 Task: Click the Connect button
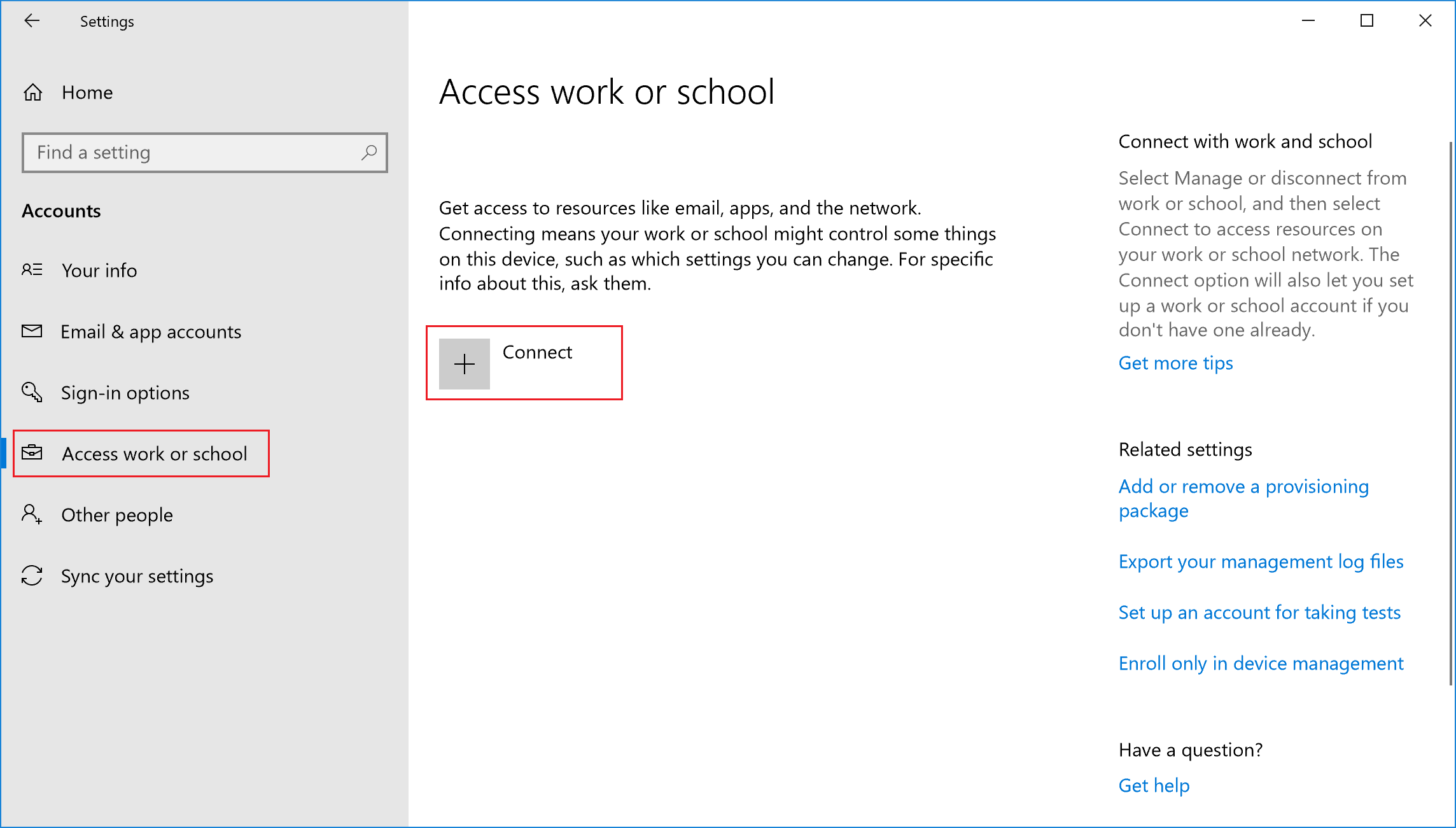coord(524,363)
